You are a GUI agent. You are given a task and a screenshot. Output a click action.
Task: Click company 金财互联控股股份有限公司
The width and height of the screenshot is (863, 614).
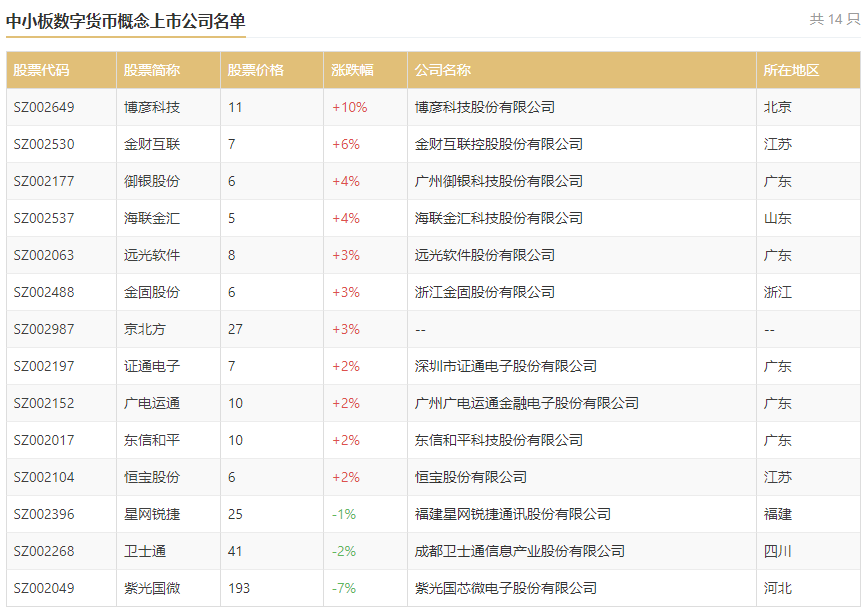[x=499, y=144]
